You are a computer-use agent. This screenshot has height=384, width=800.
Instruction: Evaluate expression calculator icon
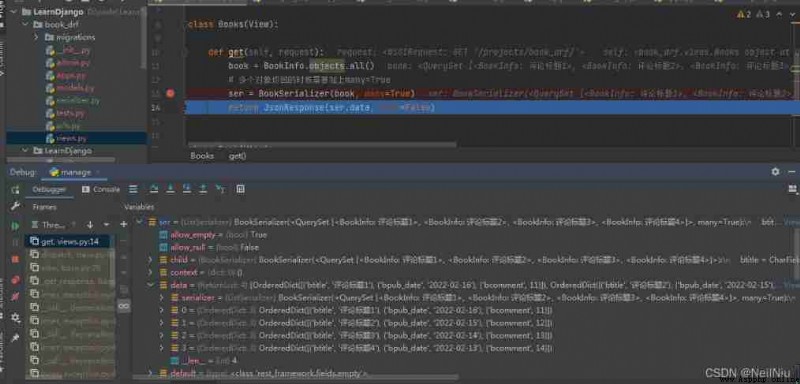point(240,189)
